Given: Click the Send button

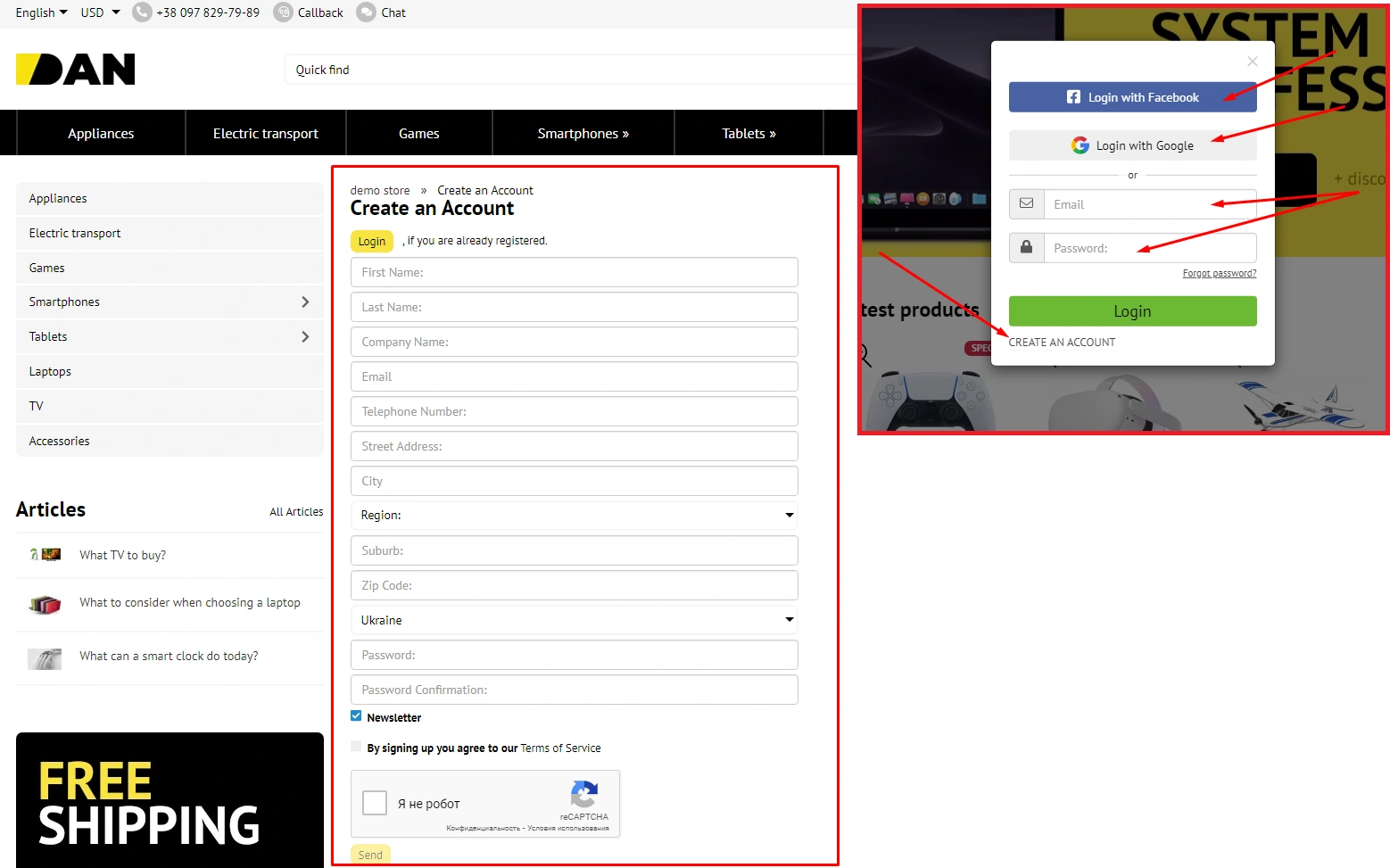Looking at the screenshot, I should coord(370,854).
